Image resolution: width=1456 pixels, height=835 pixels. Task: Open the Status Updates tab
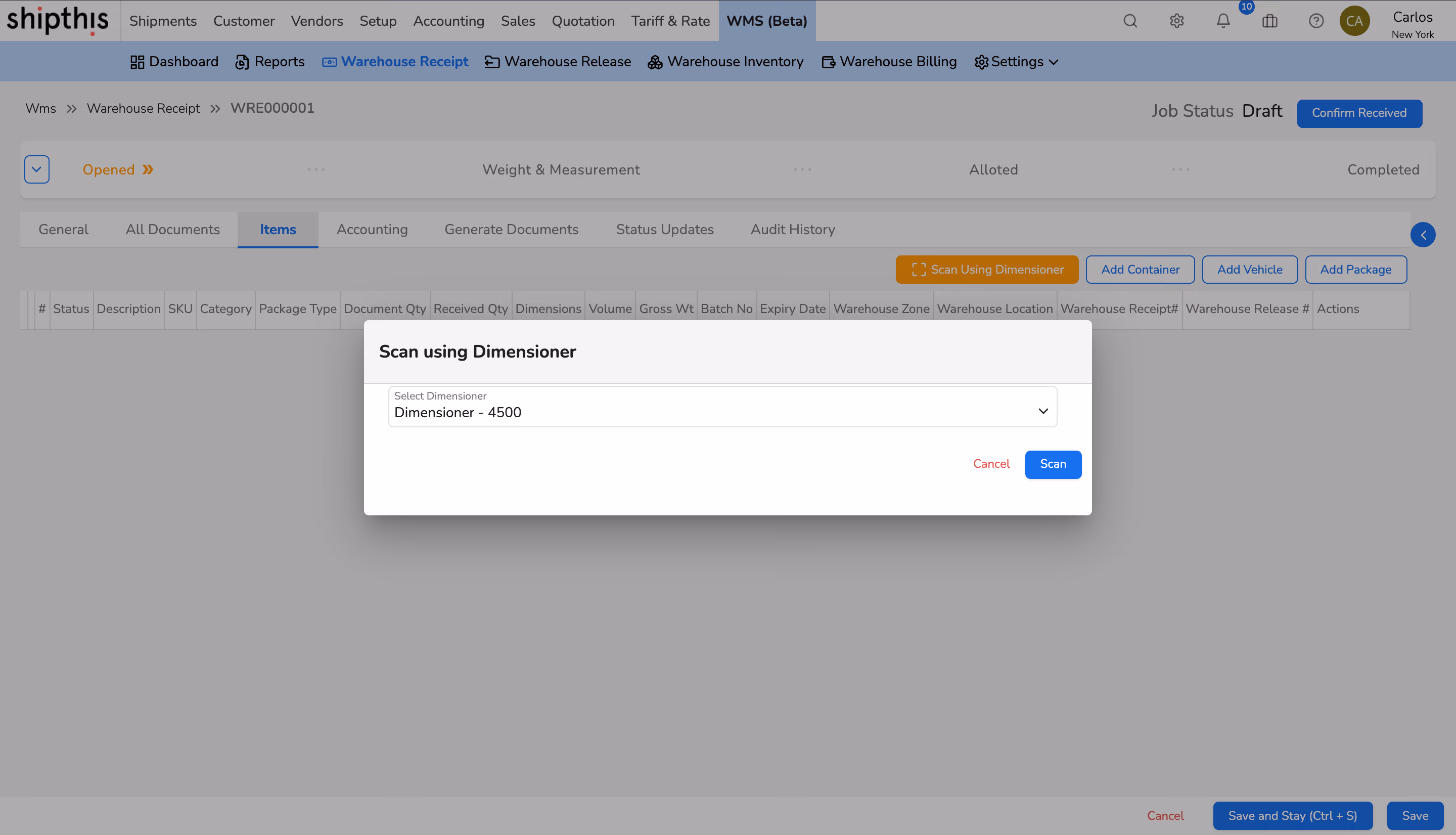pos(665,230)
